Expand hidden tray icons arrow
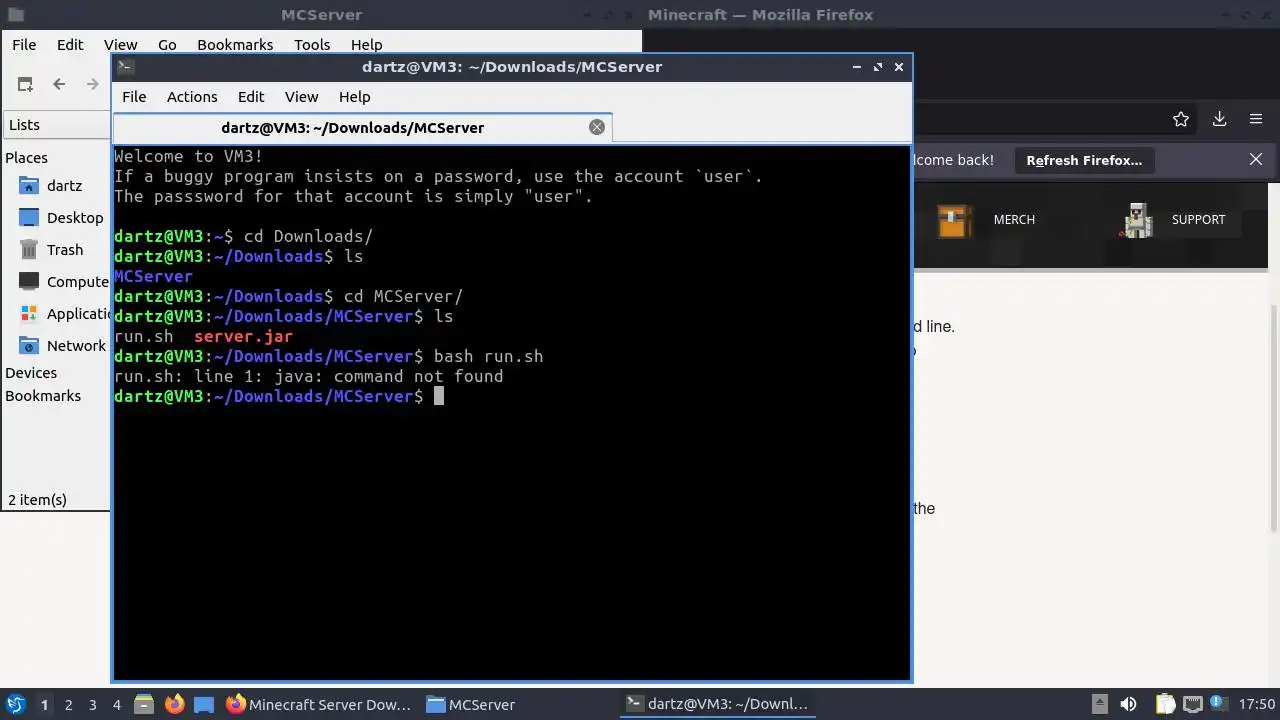The height and width of the screenshot is (720, 1280). point(1099,704)
